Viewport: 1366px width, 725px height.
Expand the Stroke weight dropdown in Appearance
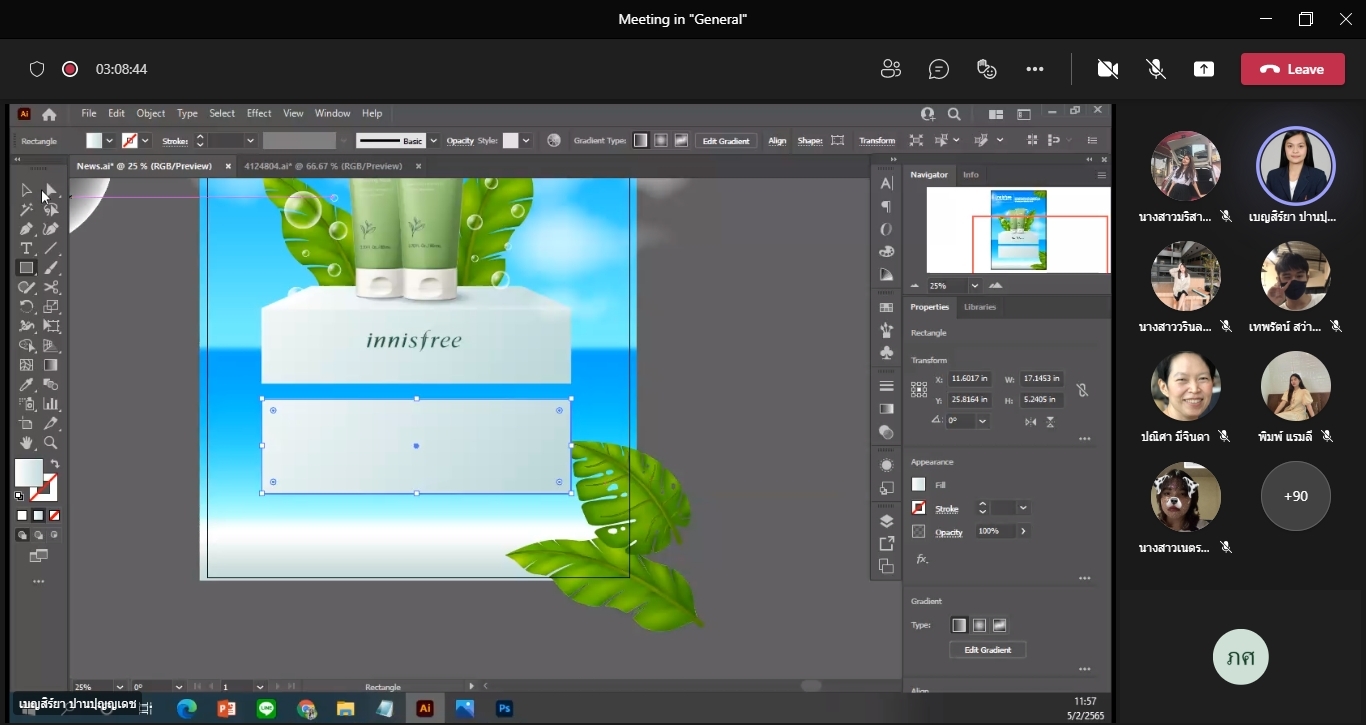point(1022,508)
